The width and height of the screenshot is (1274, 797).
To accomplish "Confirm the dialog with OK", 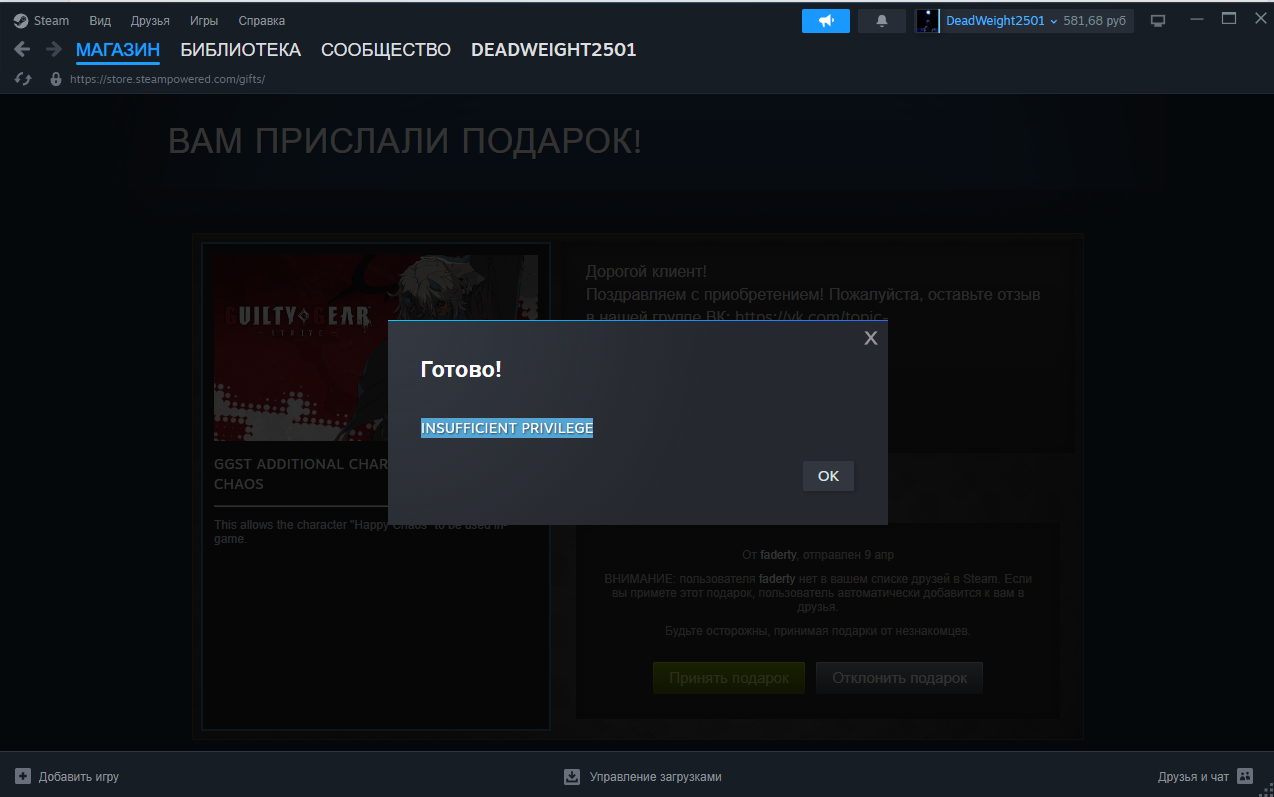I will [828, 476].
